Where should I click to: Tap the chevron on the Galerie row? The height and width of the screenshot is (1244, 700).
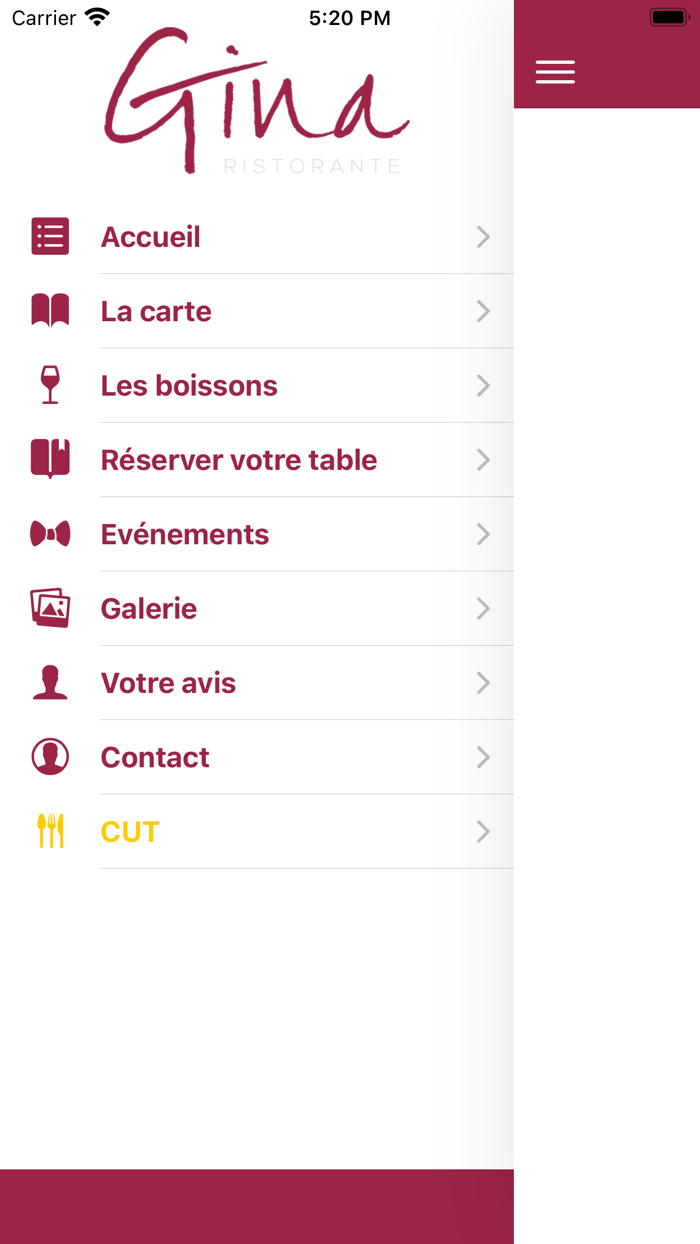[x=483, y=609]
